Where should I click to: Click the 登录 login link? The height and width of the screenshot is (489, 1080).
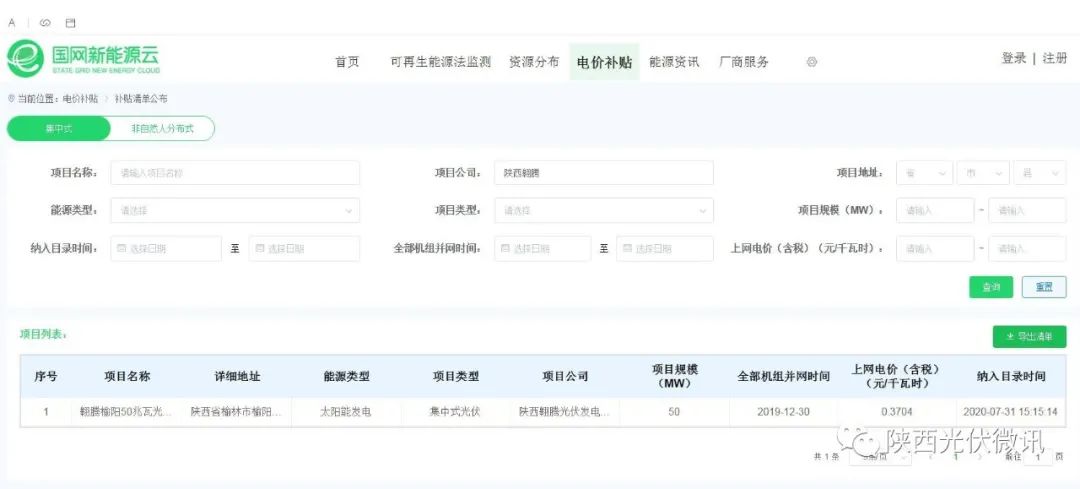[x=1013, y=58]
